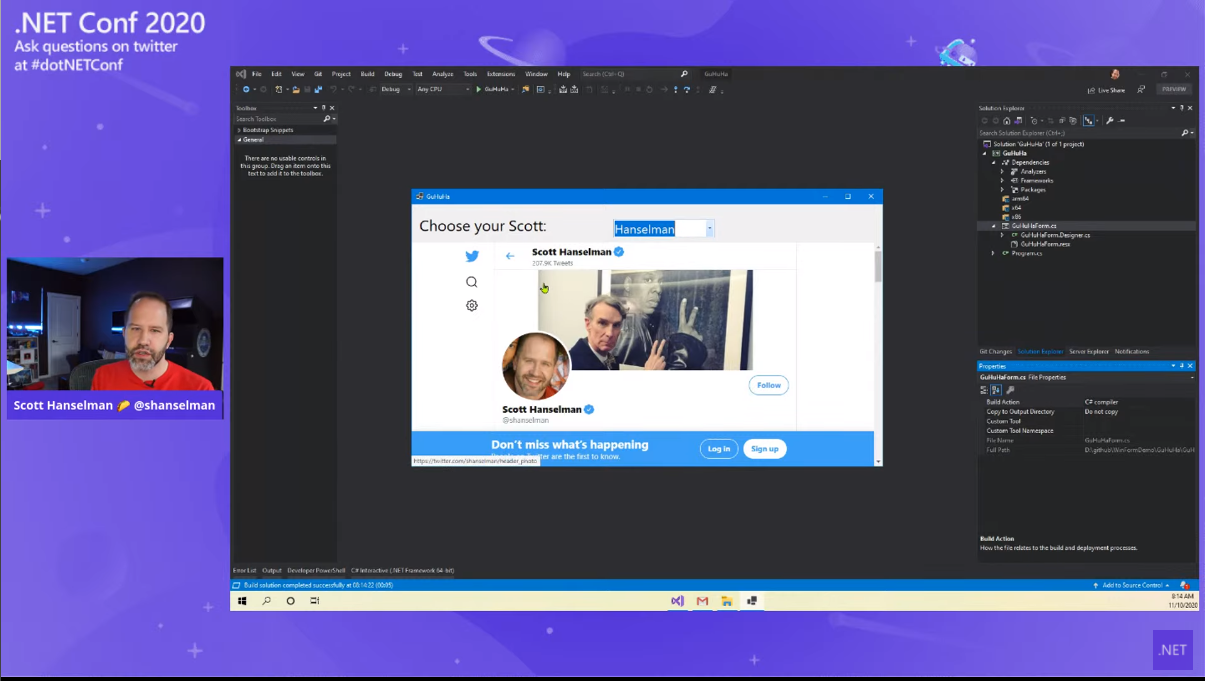The width and height of the screenshot is (1205, 681).
Task: Expand the Program.cs tree node
Action: [x=993, y=253]
